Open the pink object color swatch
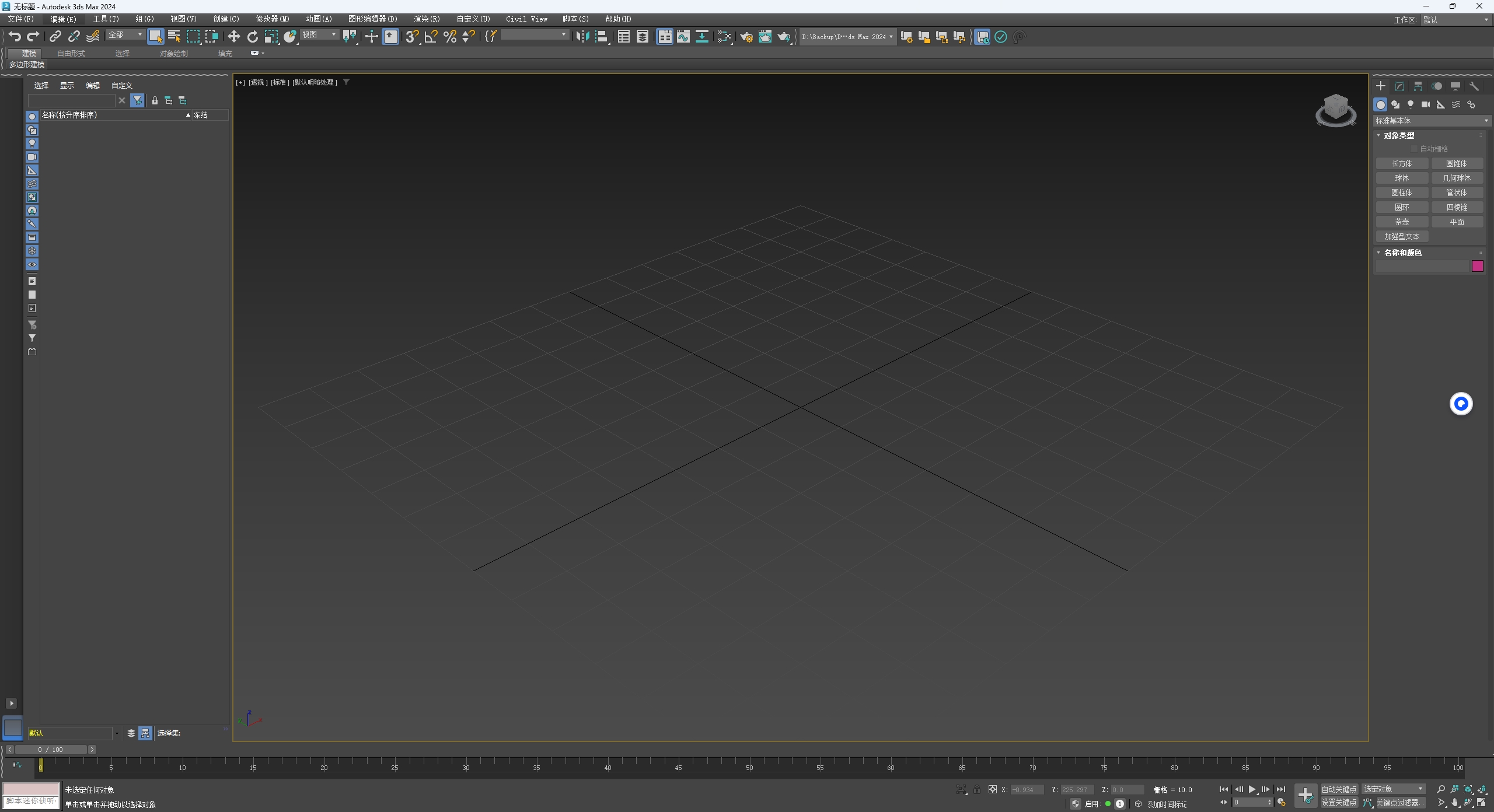1494x812 pixels. (1478, 267)
